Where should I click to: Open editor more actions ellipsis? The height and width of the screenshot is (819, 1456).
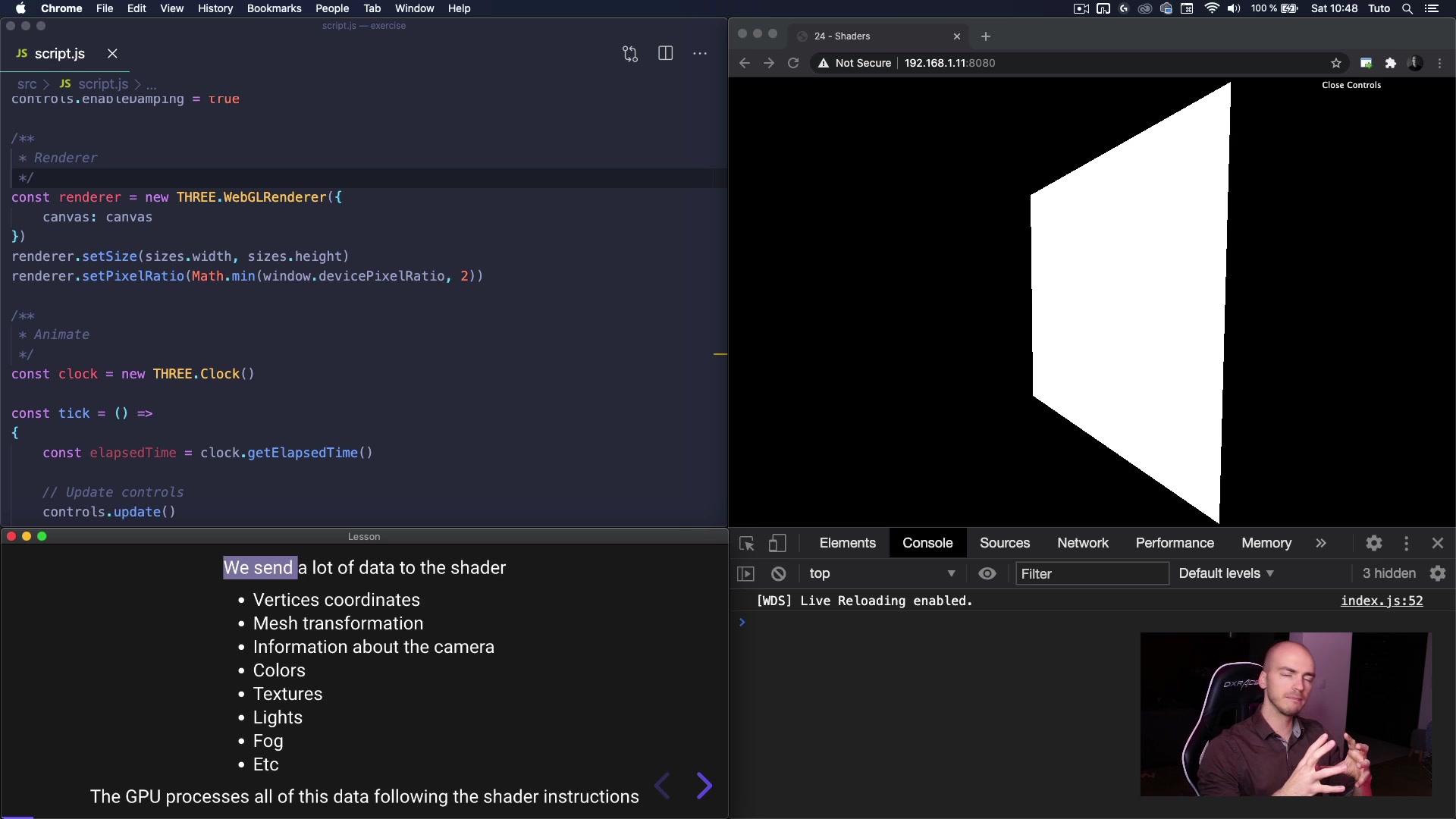click(700, 54)
